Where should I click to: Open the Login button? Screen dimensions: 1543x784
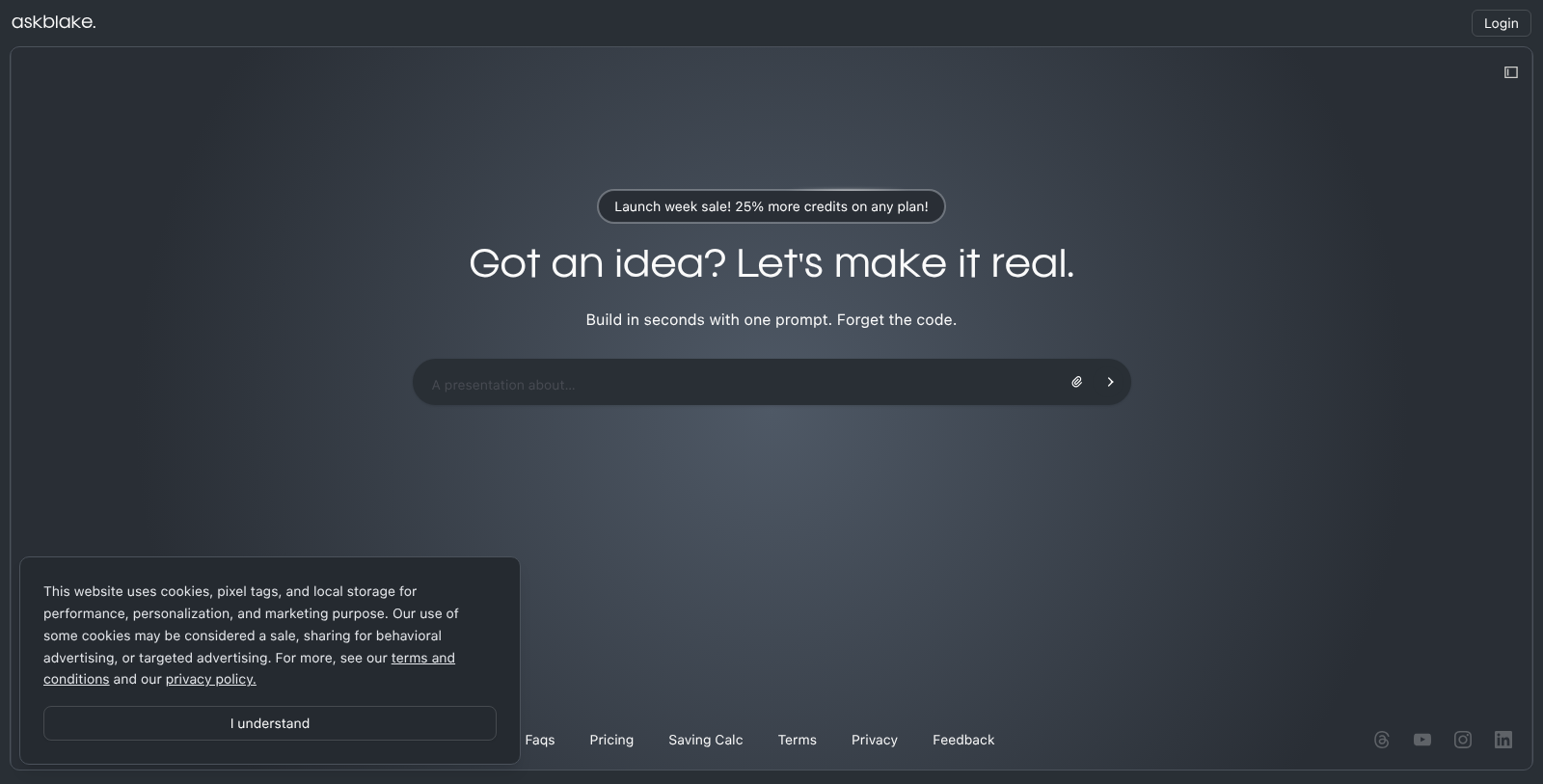pyautogui.click(x=1501, y=23)
